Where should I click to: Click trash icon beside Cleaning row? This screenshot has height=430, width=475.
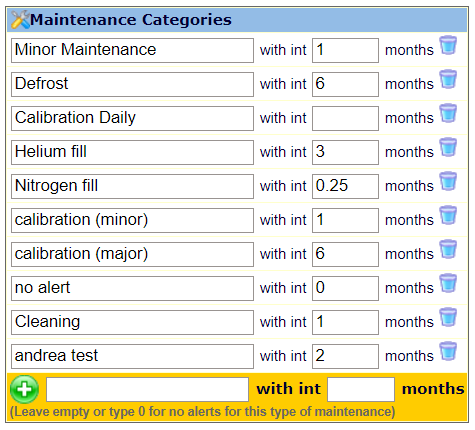tap(448, 317)
